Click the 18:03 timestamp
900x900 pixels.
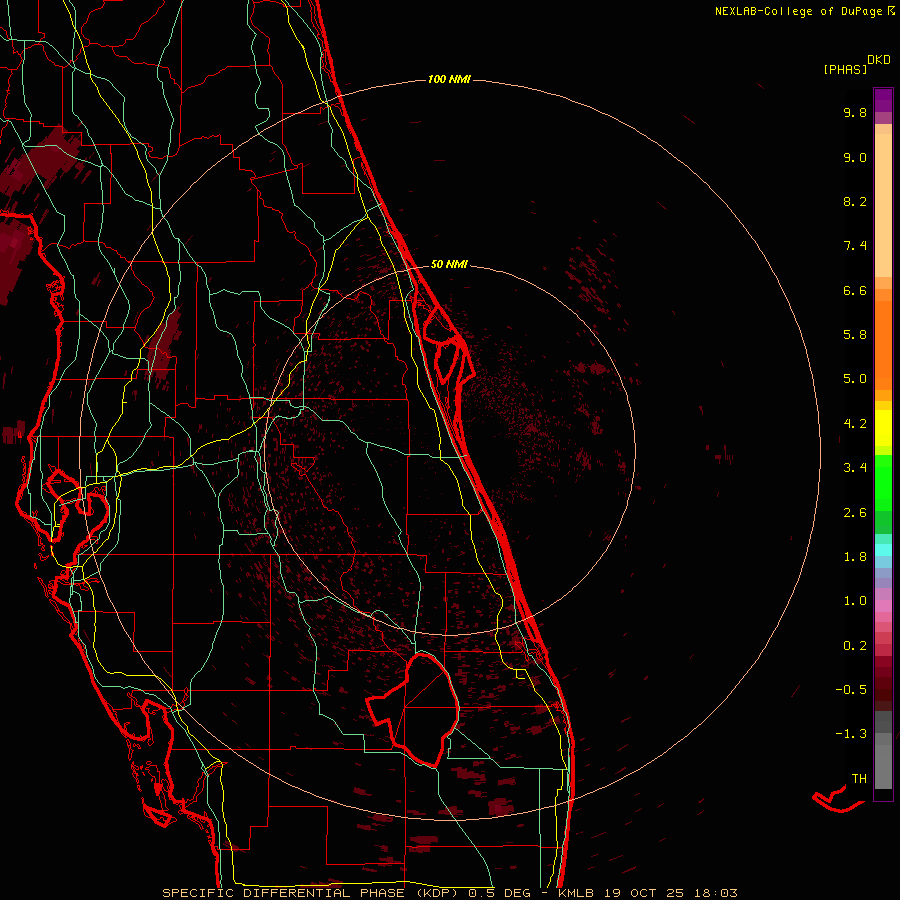pos(716,893)
